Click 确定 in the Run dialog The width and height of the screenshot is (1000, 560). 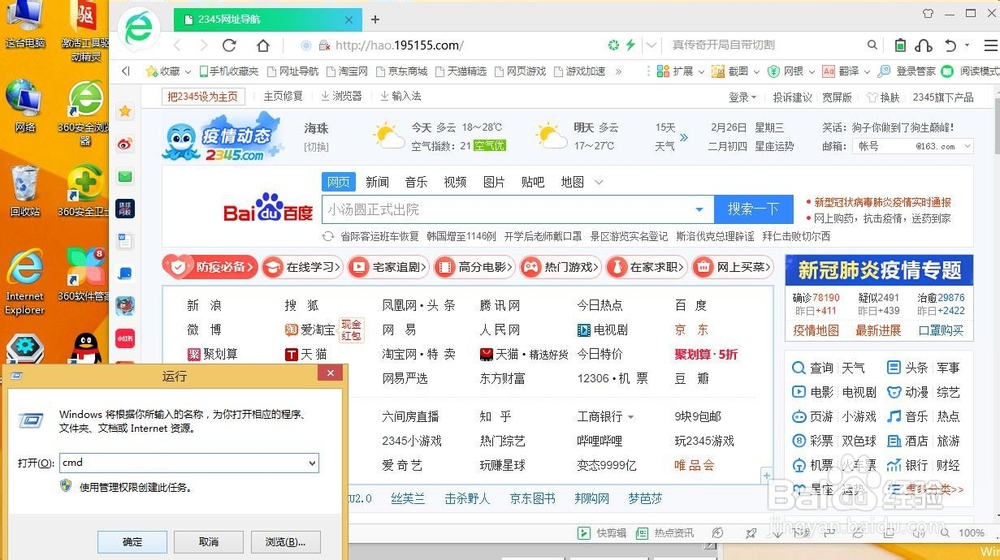pyautogui.click(x=132, y=542)
